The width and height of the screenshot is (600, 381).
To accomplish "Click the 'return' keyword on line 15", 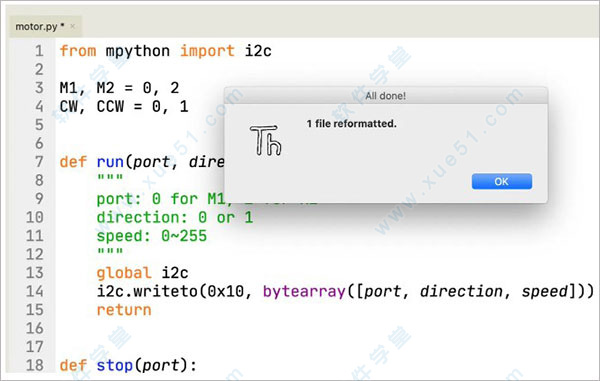I will click(x=124, y=310).
